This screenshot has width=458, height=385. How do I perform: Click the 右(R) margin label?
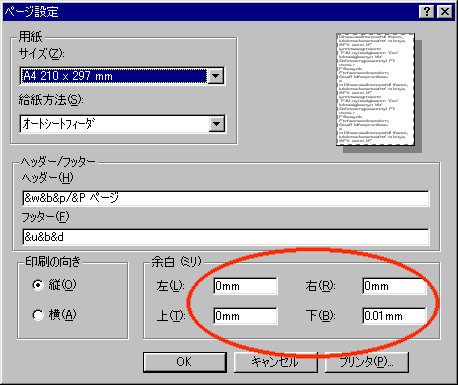click(x=320, y=286)
